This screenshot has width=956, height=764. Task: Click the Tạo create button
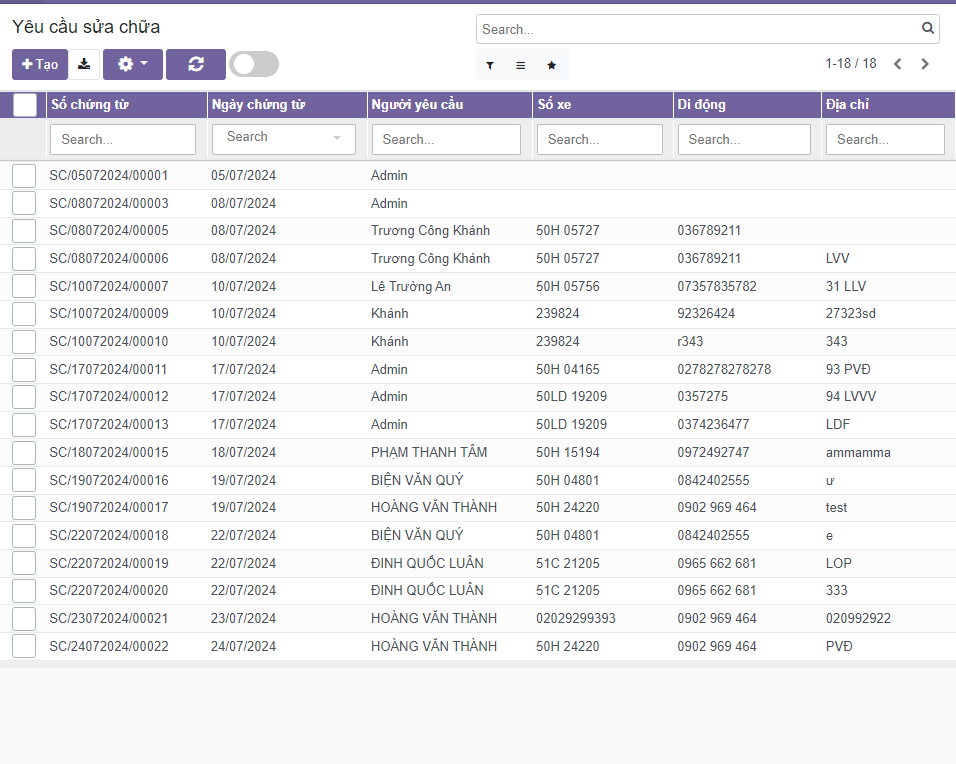point(40,64)
